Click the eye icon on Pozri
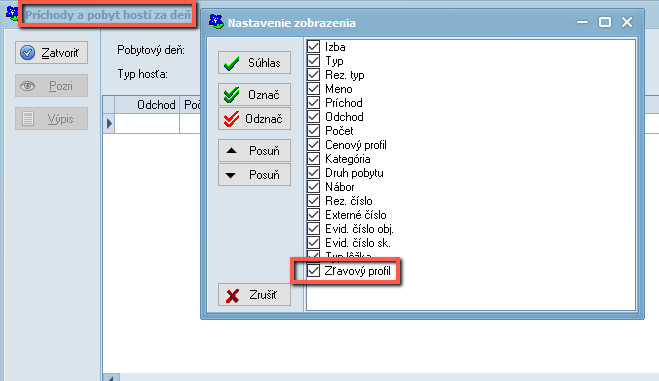Image resolution: width=659 pixels, height=381 pixels. click(28, 86)
